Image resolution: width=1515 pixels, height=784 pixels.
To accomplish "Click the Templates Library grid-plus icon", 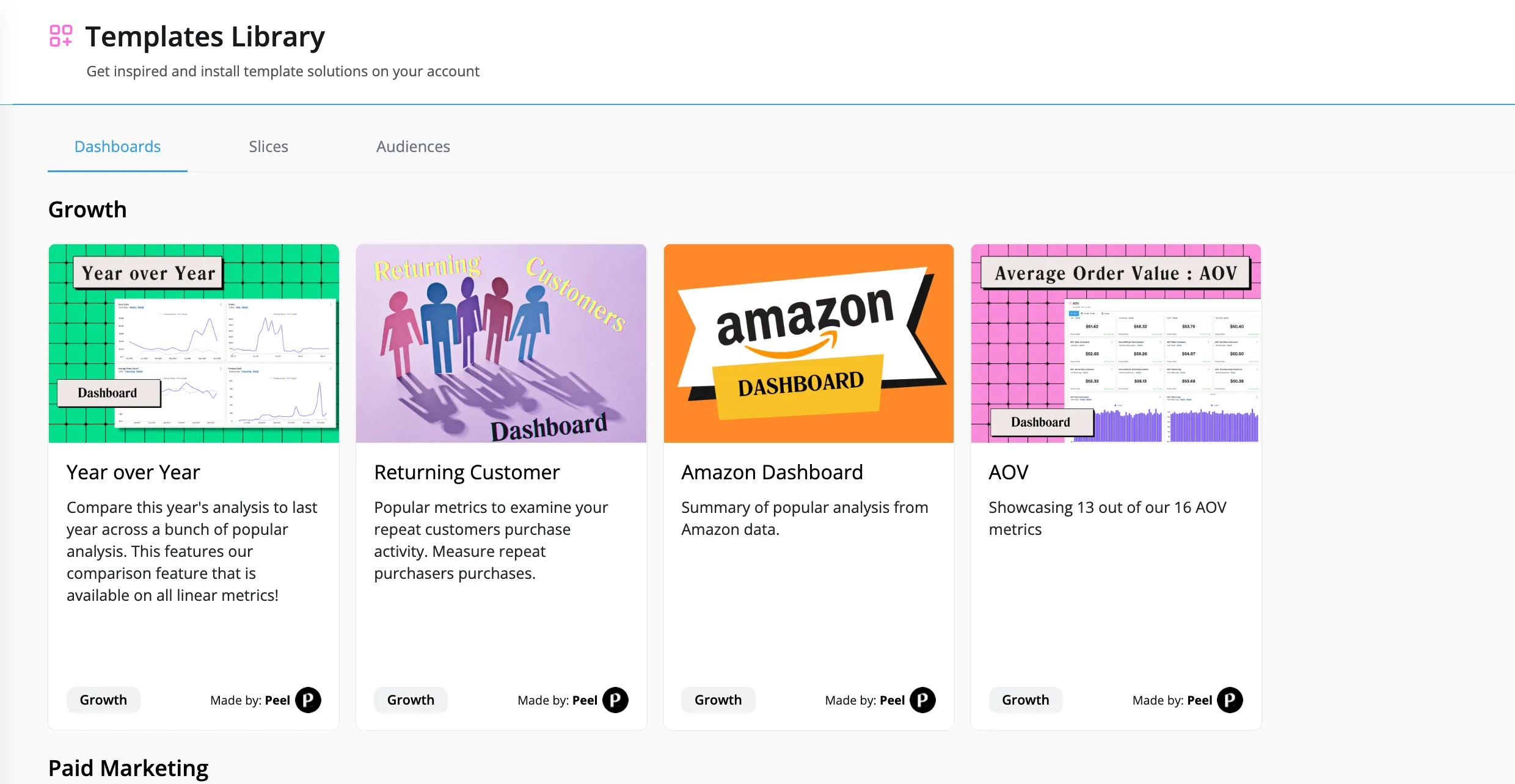I will click(x=61, y=36).
